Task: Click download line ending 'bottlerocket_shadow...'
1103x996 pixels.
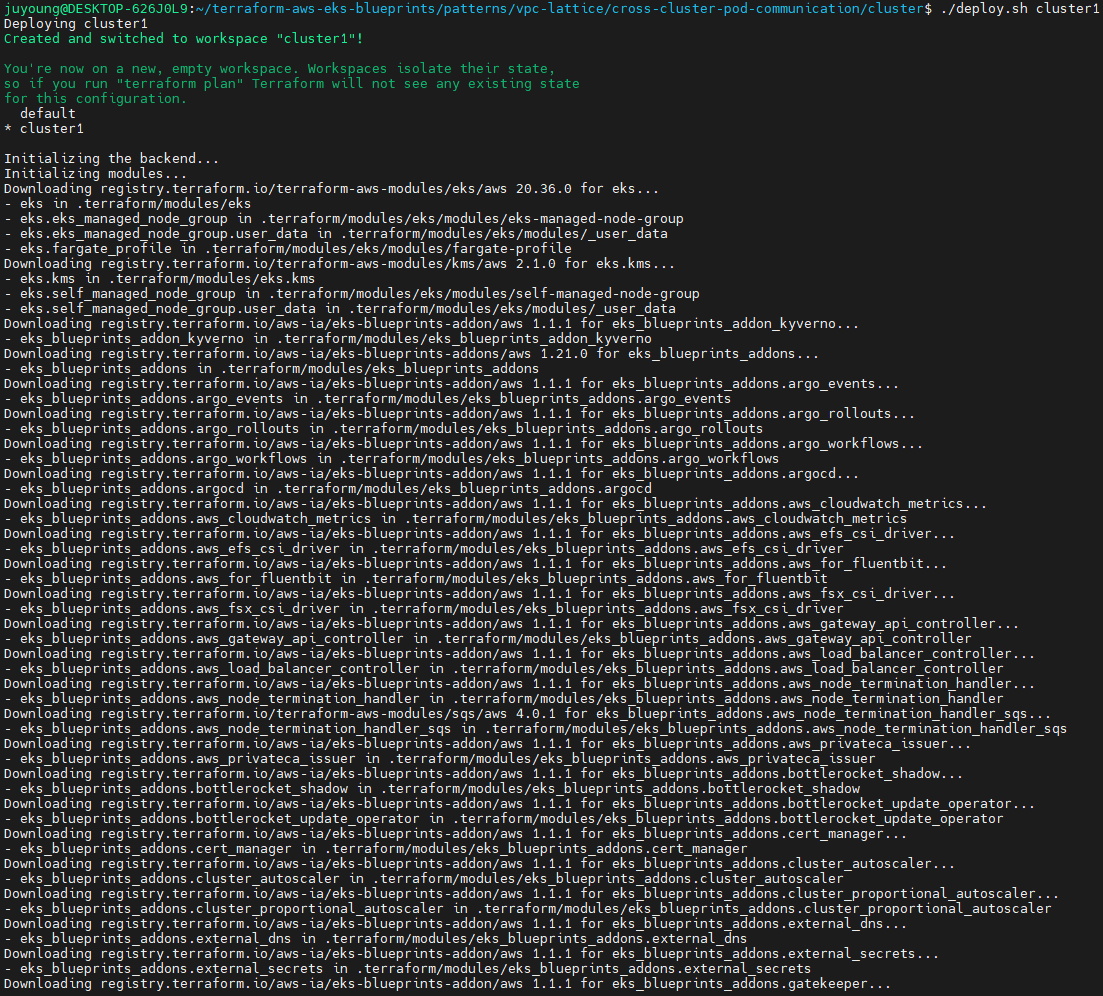Action: coord(483,774)
